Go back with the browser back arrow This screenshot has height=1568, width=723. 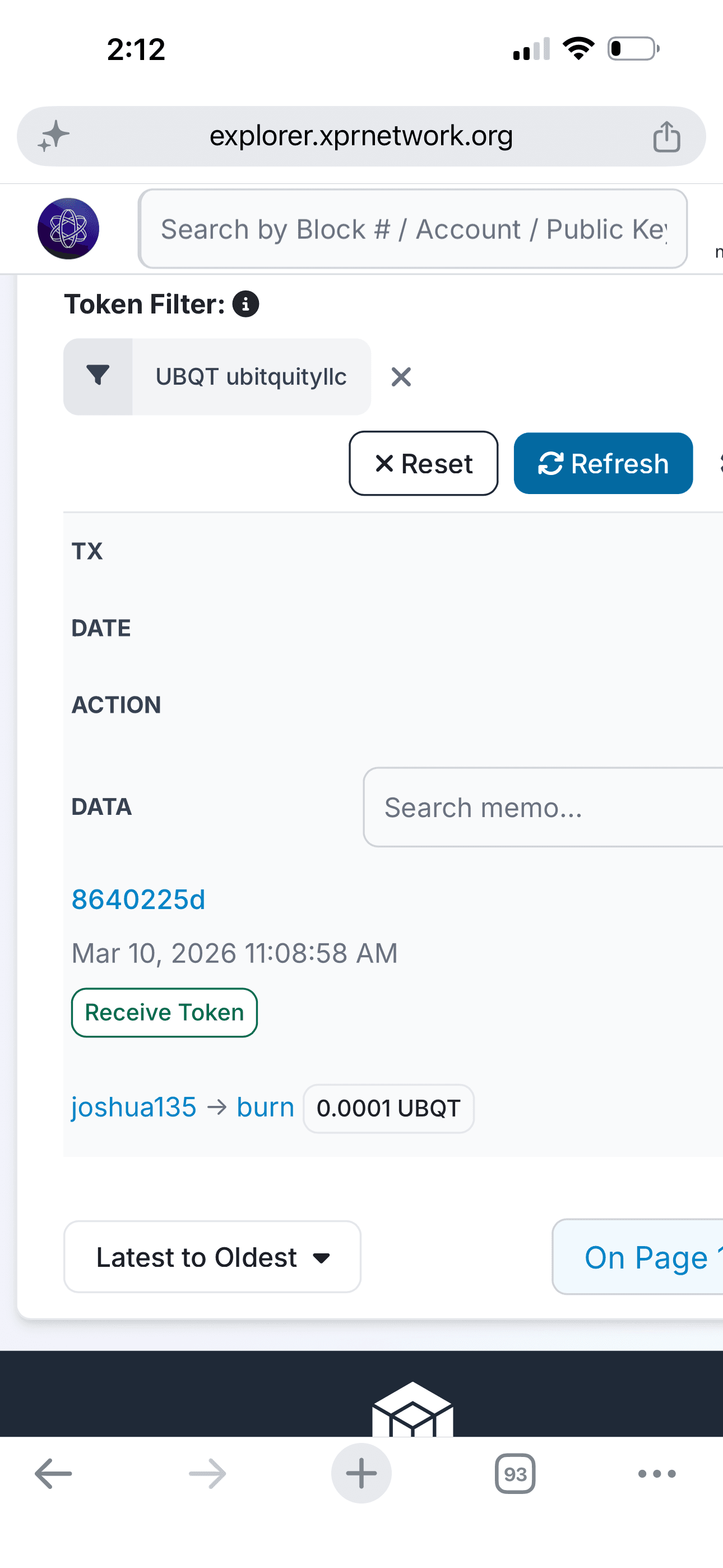pyautogui.click(x=54, y=1474)
